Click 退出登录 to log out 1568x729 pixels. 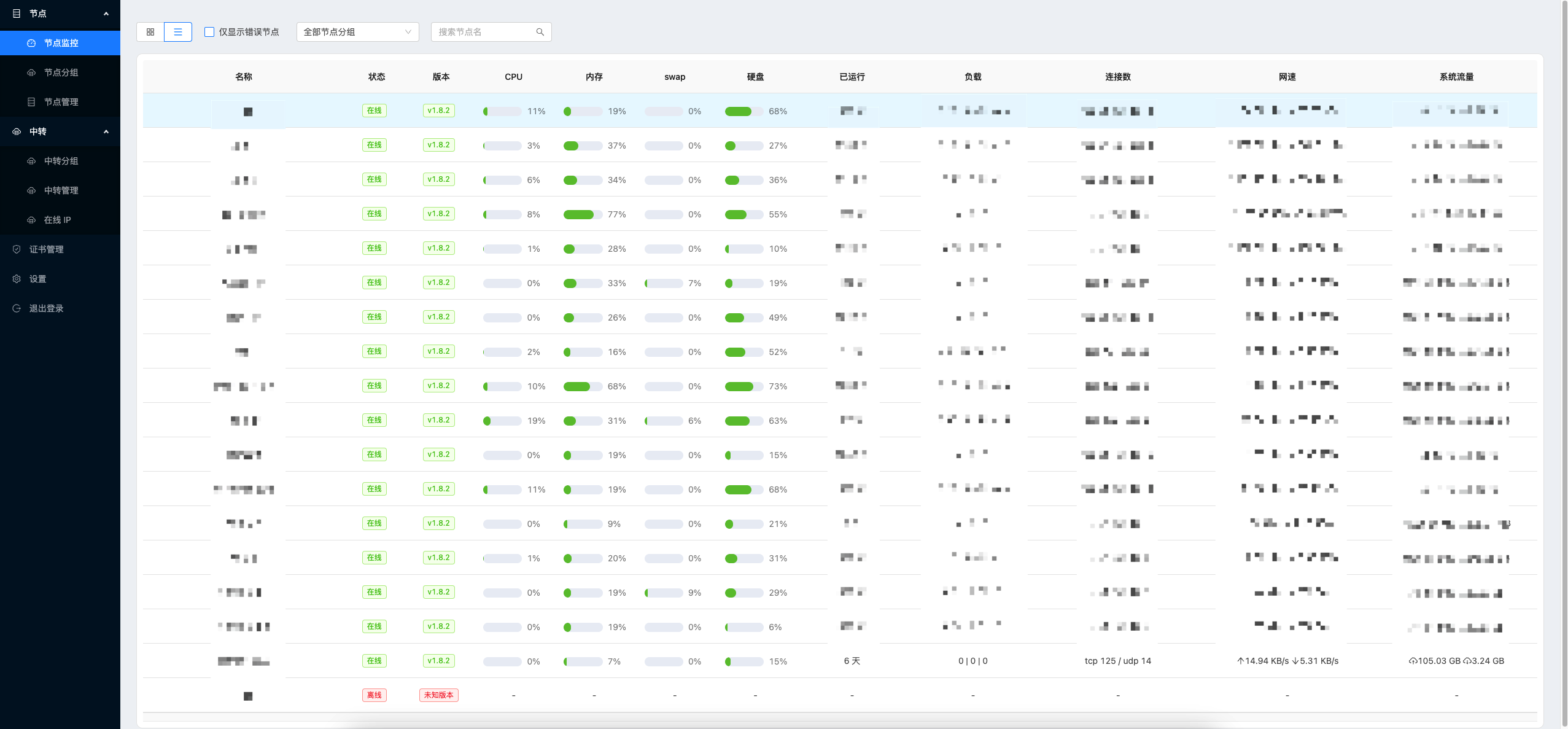click(x=60, y=308)
